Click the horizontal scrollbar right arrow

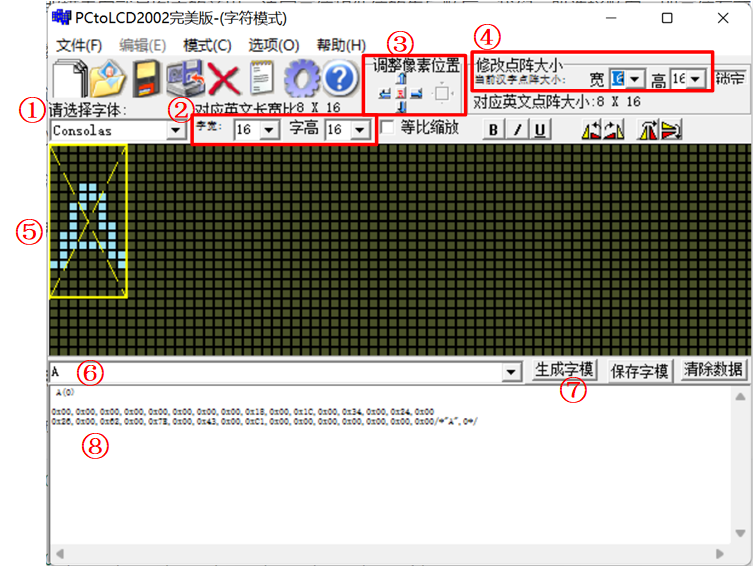coord(719,554)
